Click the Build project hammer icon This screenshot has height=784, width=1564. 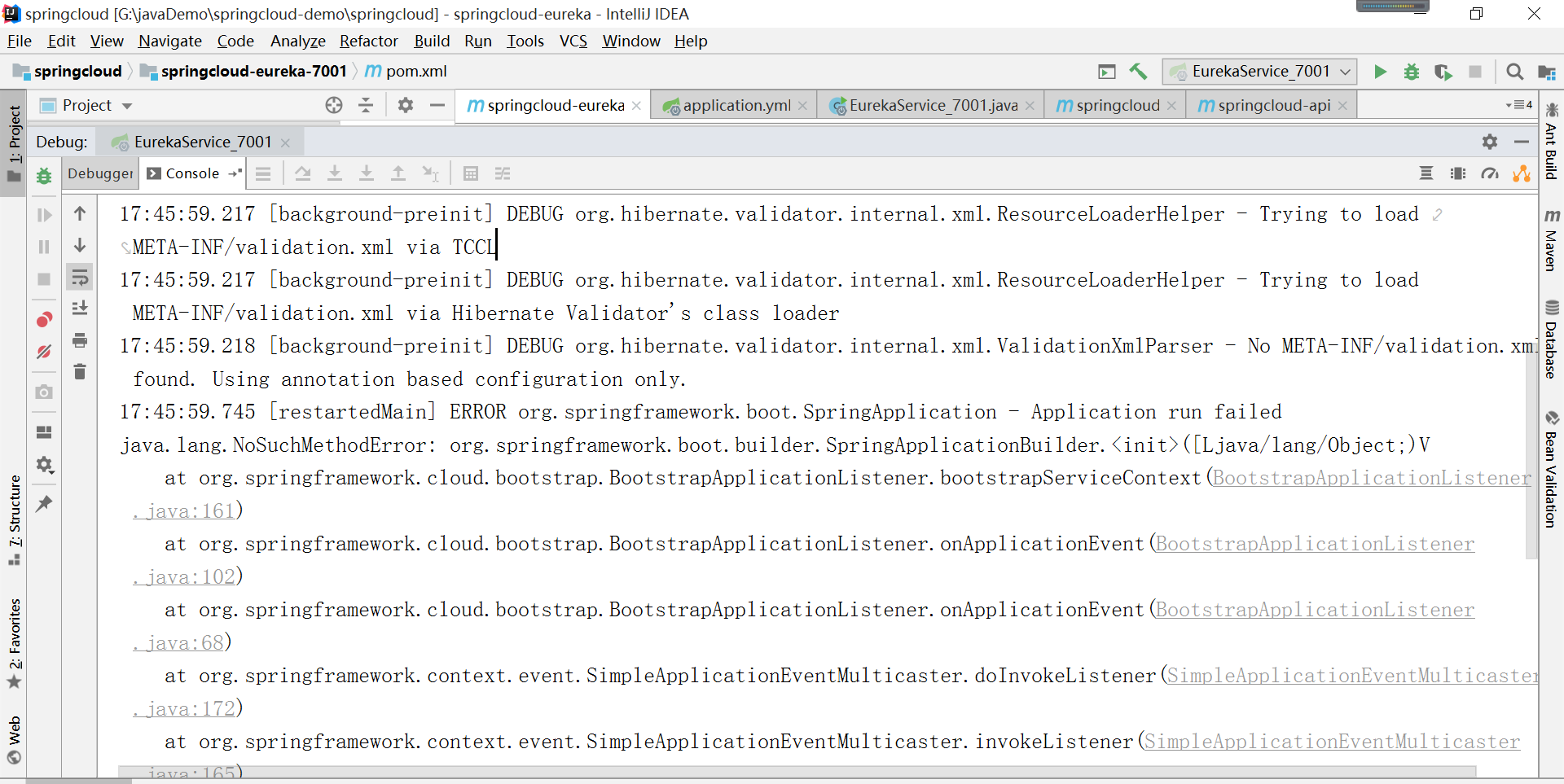click(1138, 72)
